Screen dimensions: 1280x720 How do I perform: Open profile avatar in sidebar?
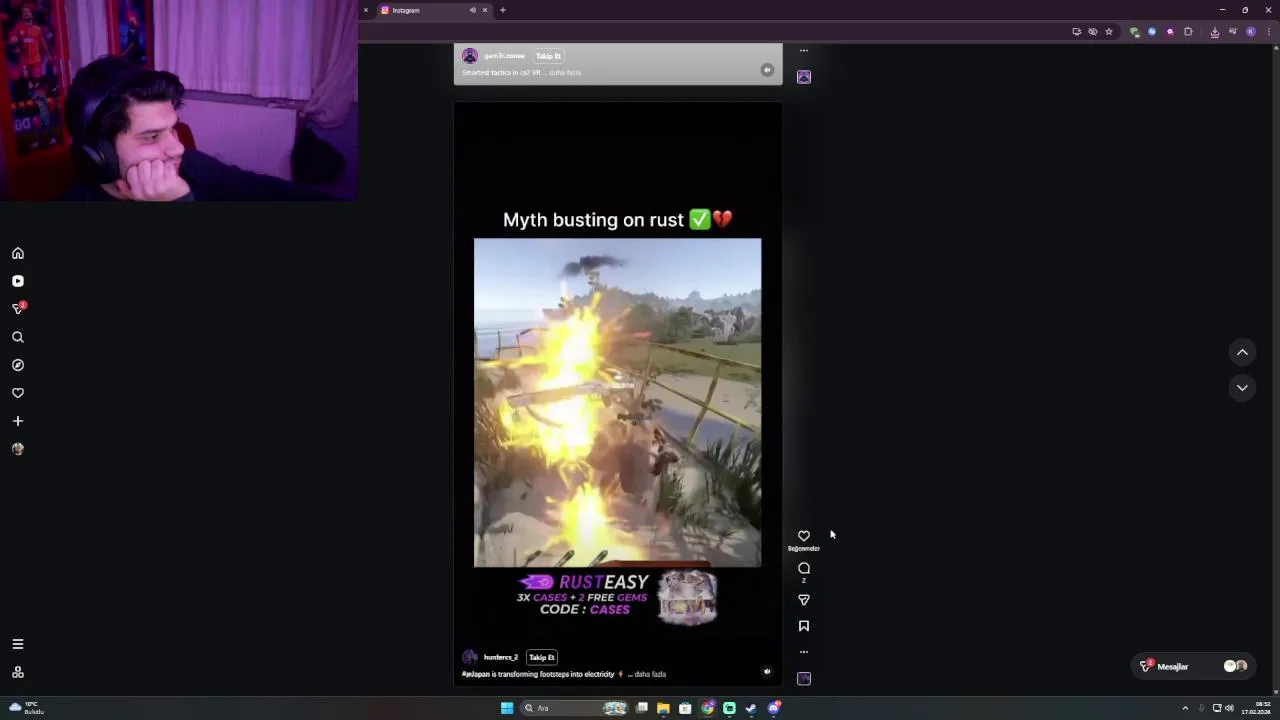pyautogui.click(x=18, y=450)
